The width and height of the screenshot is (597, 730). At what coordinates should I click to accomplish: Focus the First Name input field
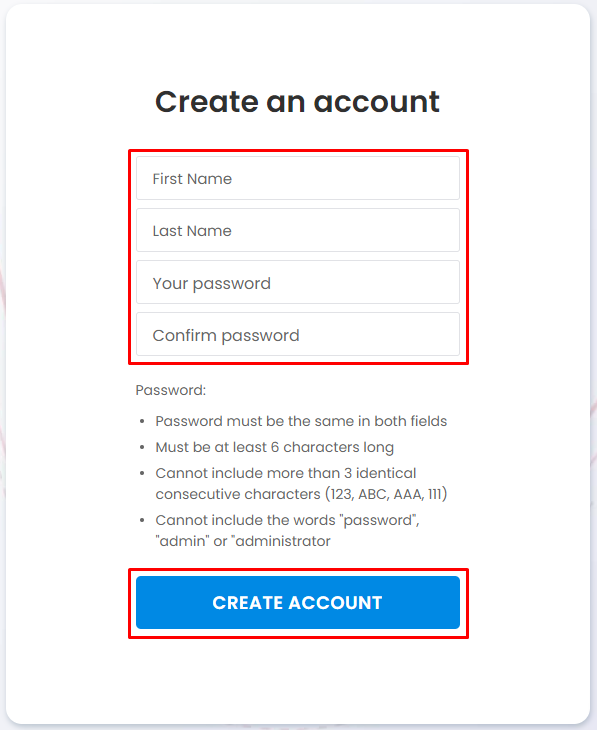(x=298, y=178)
